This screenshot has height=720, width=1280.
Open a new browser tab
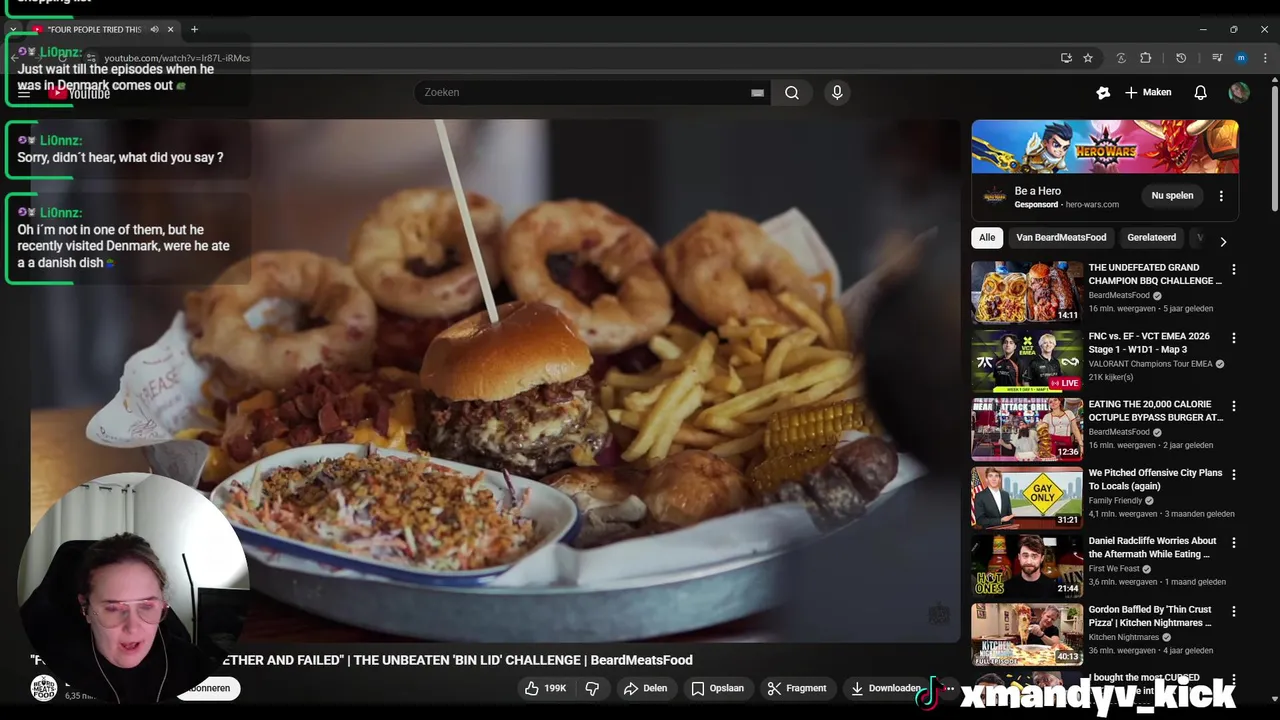pos(194,29)
